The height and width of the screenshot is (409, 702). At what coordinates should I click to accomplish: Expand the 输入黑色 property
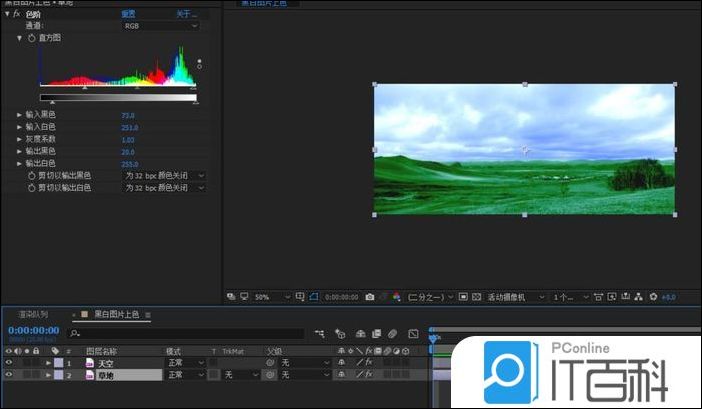pyautogui.click(x=19, y=115)
